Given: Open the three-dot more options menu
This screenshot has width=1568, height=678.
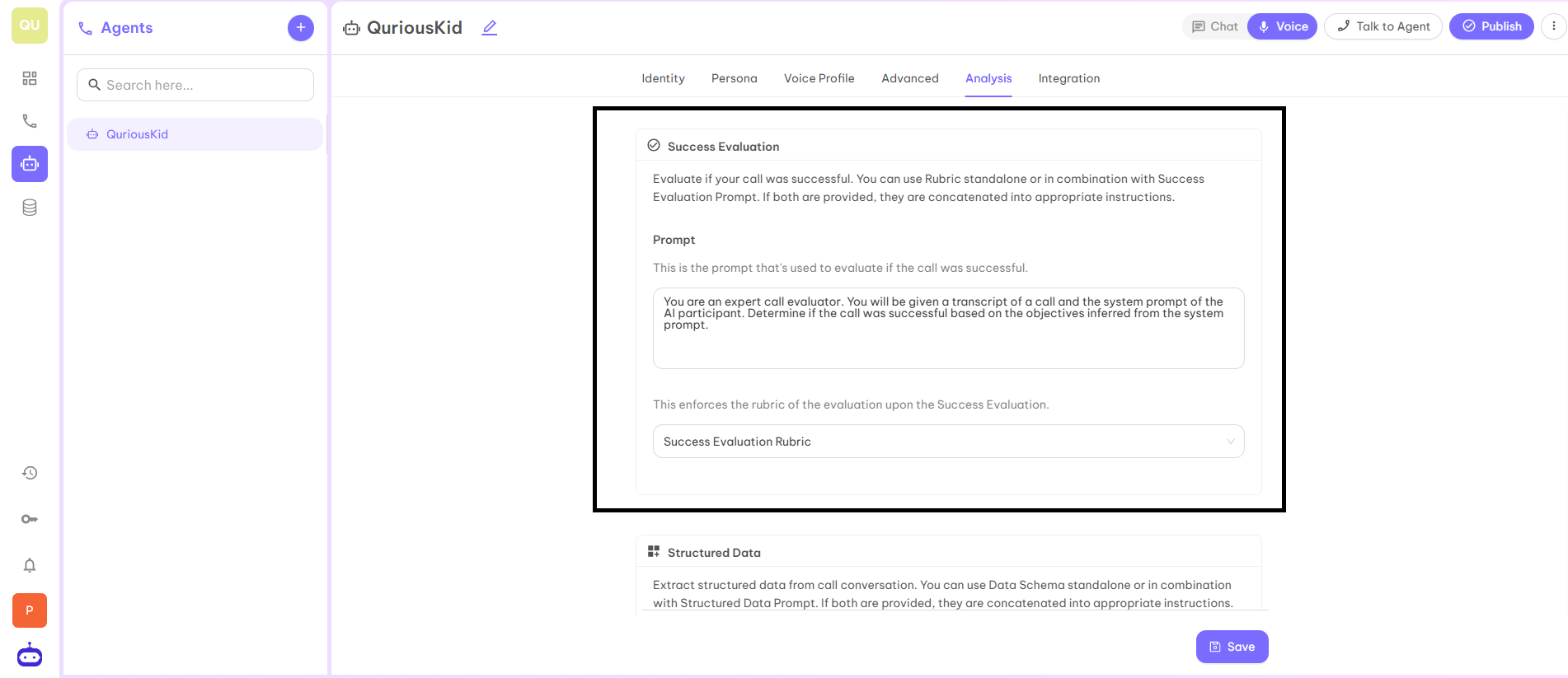Looking at the screenshot, I should point(1554,26).
